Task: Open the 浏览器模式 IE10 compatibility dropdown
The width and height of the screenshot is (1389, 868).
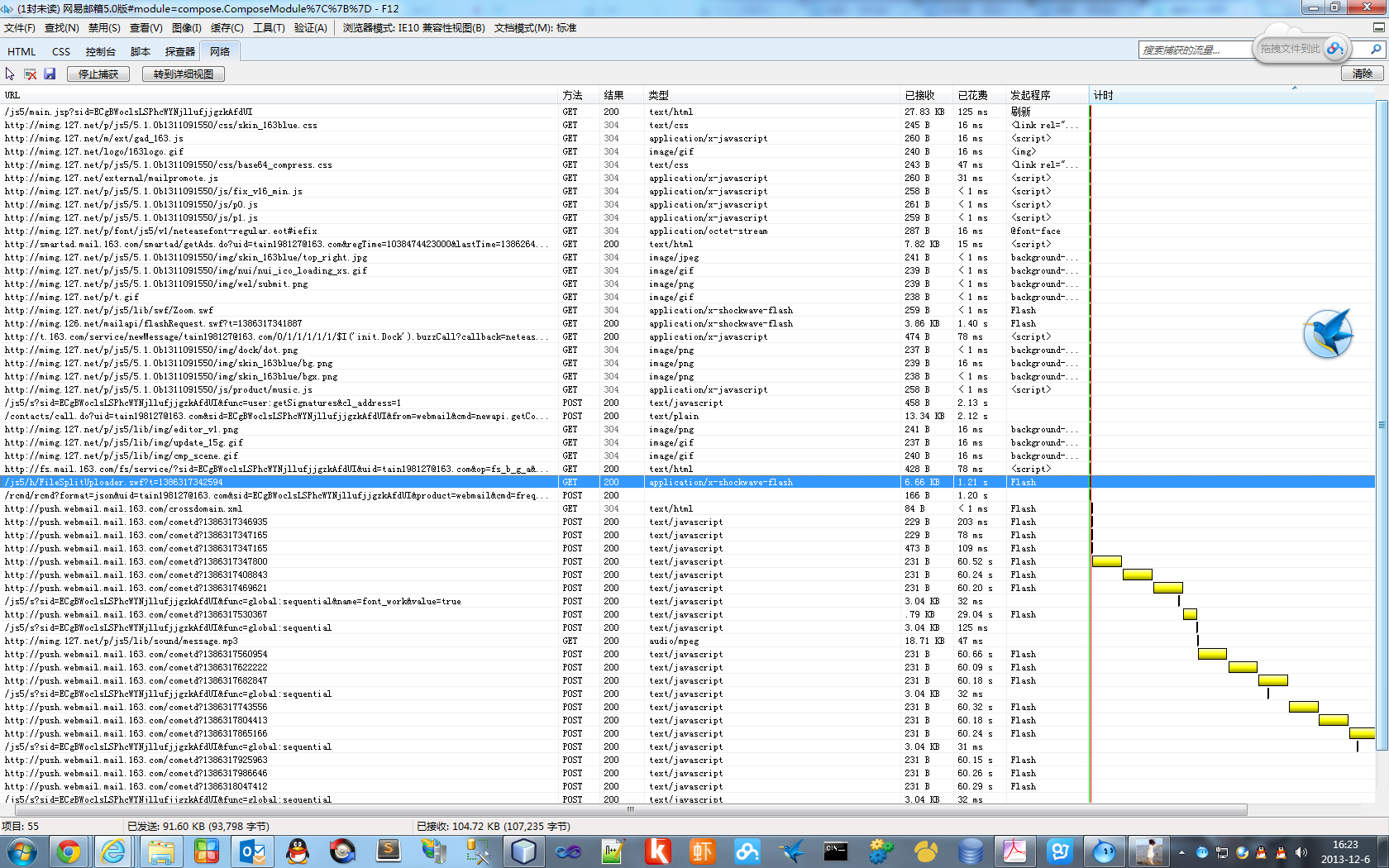Action: (x=414, y=28)
